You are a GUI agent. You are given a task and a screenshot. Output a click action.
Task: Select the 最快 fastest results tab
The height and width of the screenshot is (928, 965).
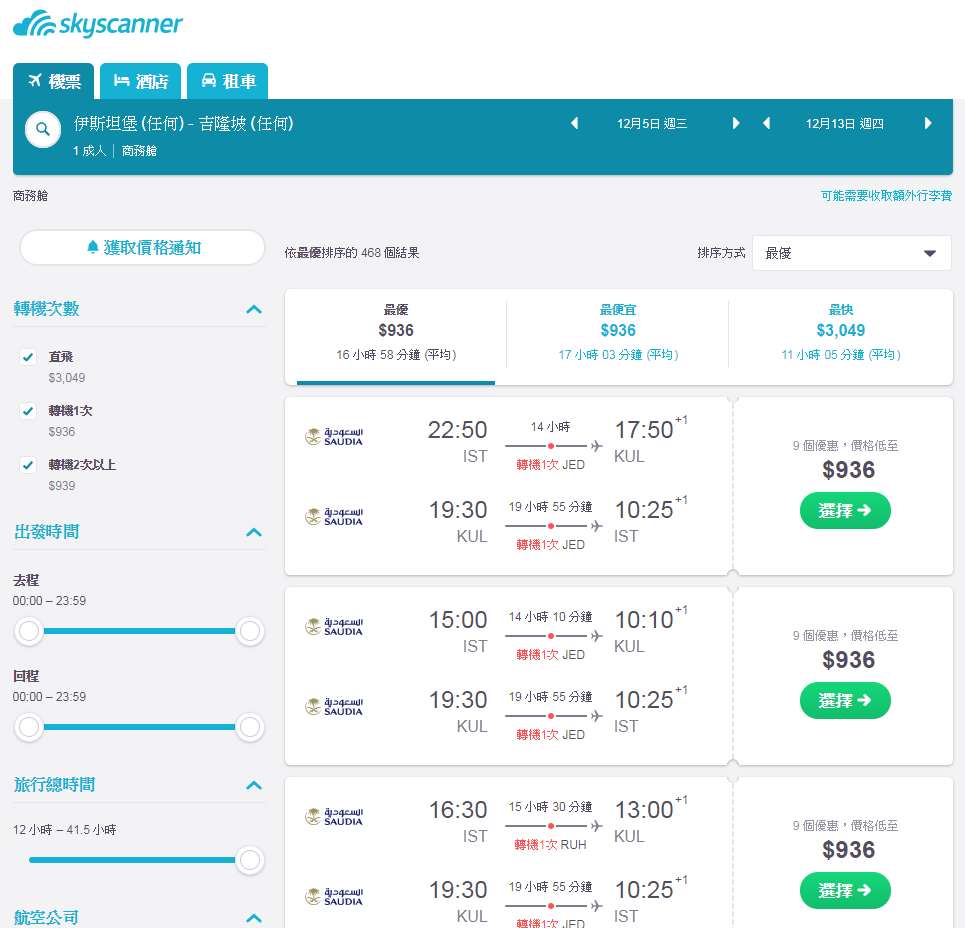(841, 332)
